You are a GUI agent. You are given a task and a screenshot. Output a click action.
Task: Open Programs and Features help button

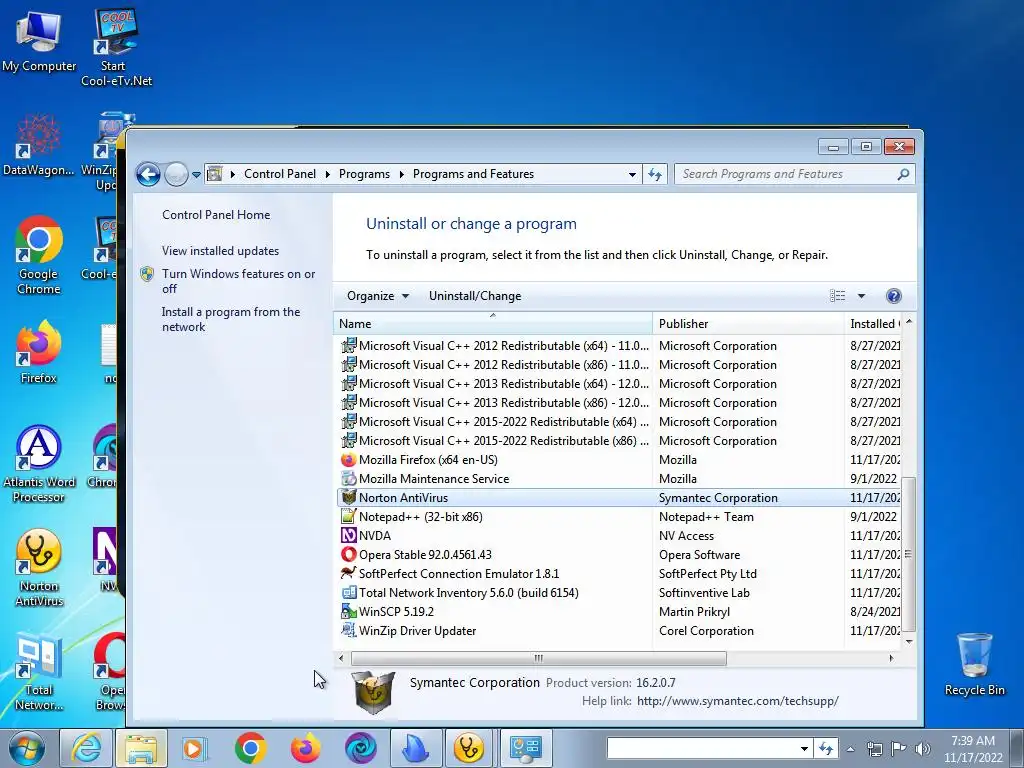(893, 296)
